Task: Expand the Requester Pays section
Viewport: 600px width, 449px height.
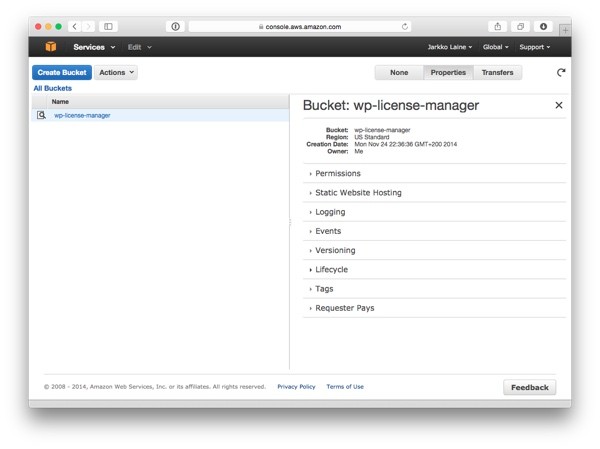Action: point(434,308)
